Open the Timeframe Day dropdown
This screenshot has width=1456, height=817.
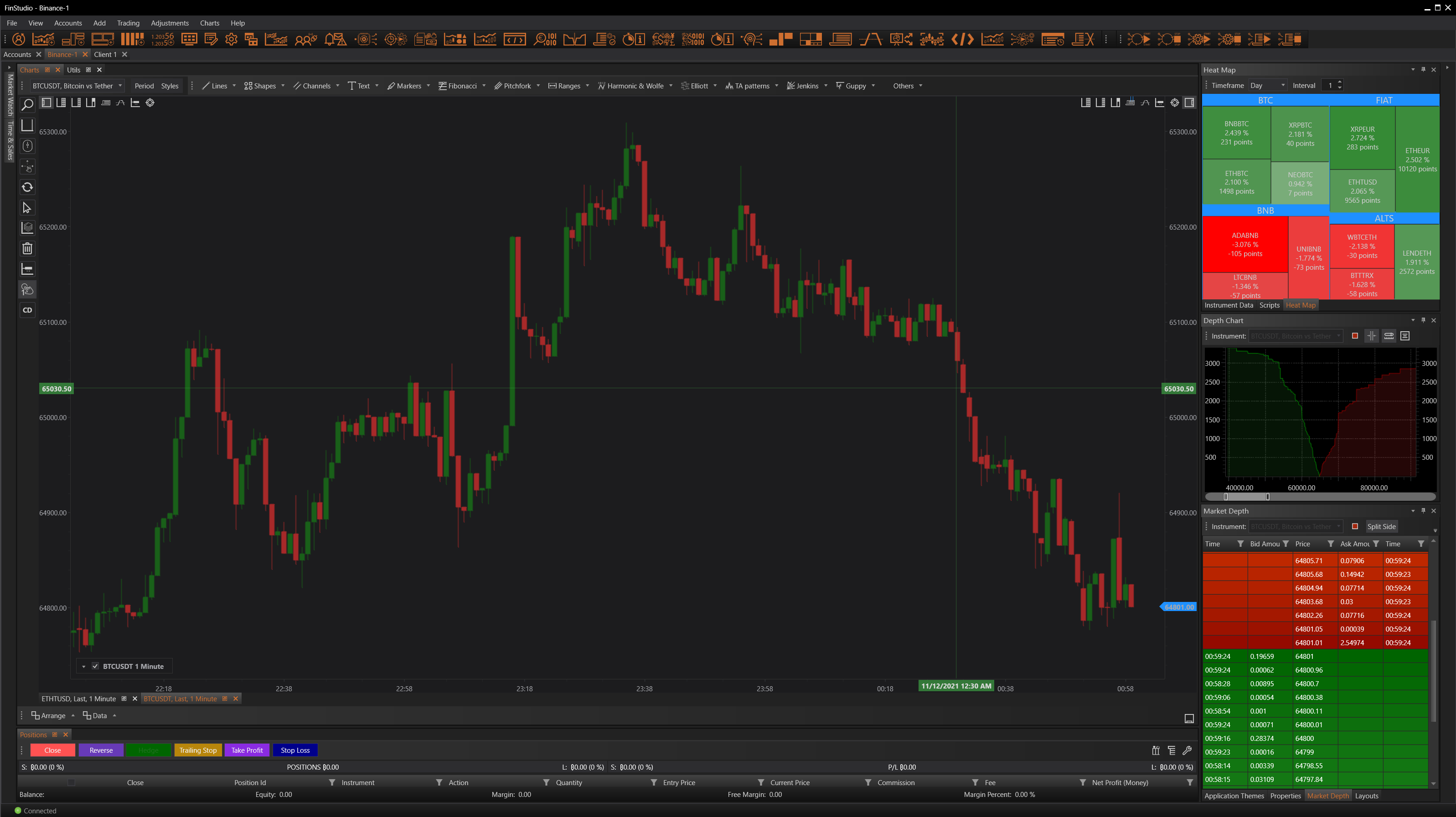[x=1267, y=85]
